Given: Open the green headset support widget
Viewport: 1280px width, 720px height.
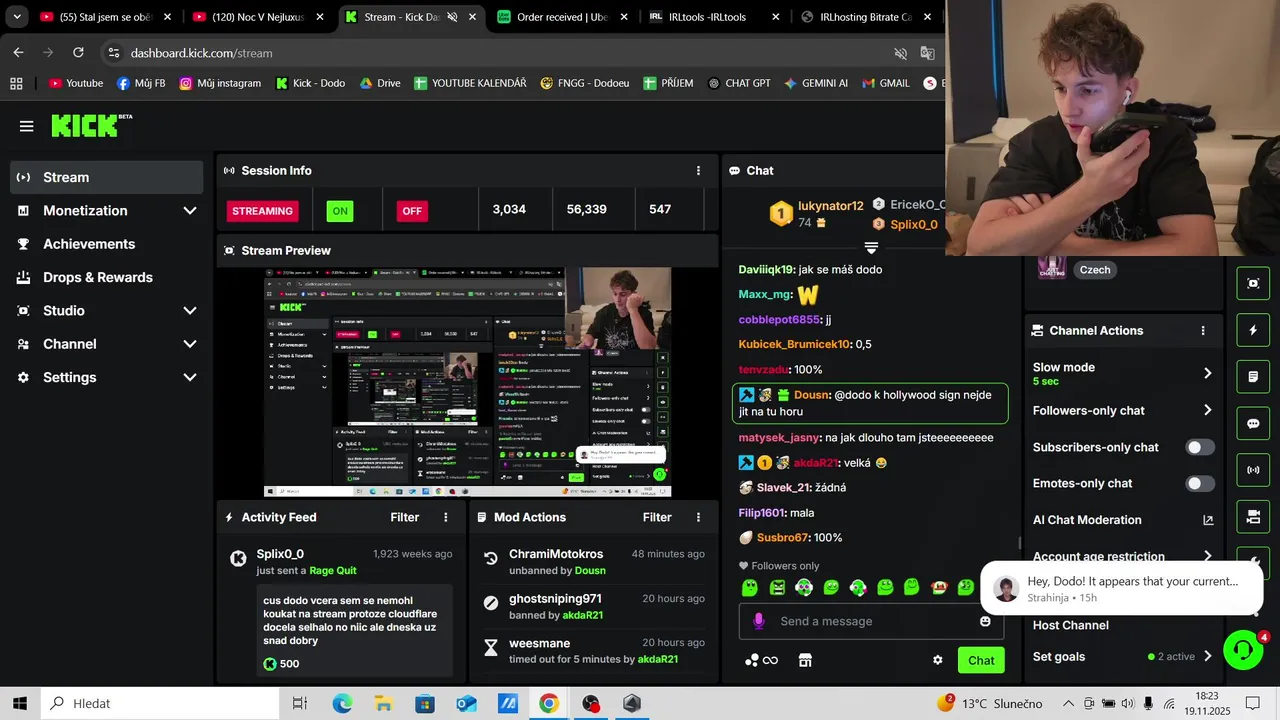Looking at the screenshot, I should (x=1242, y=650).
